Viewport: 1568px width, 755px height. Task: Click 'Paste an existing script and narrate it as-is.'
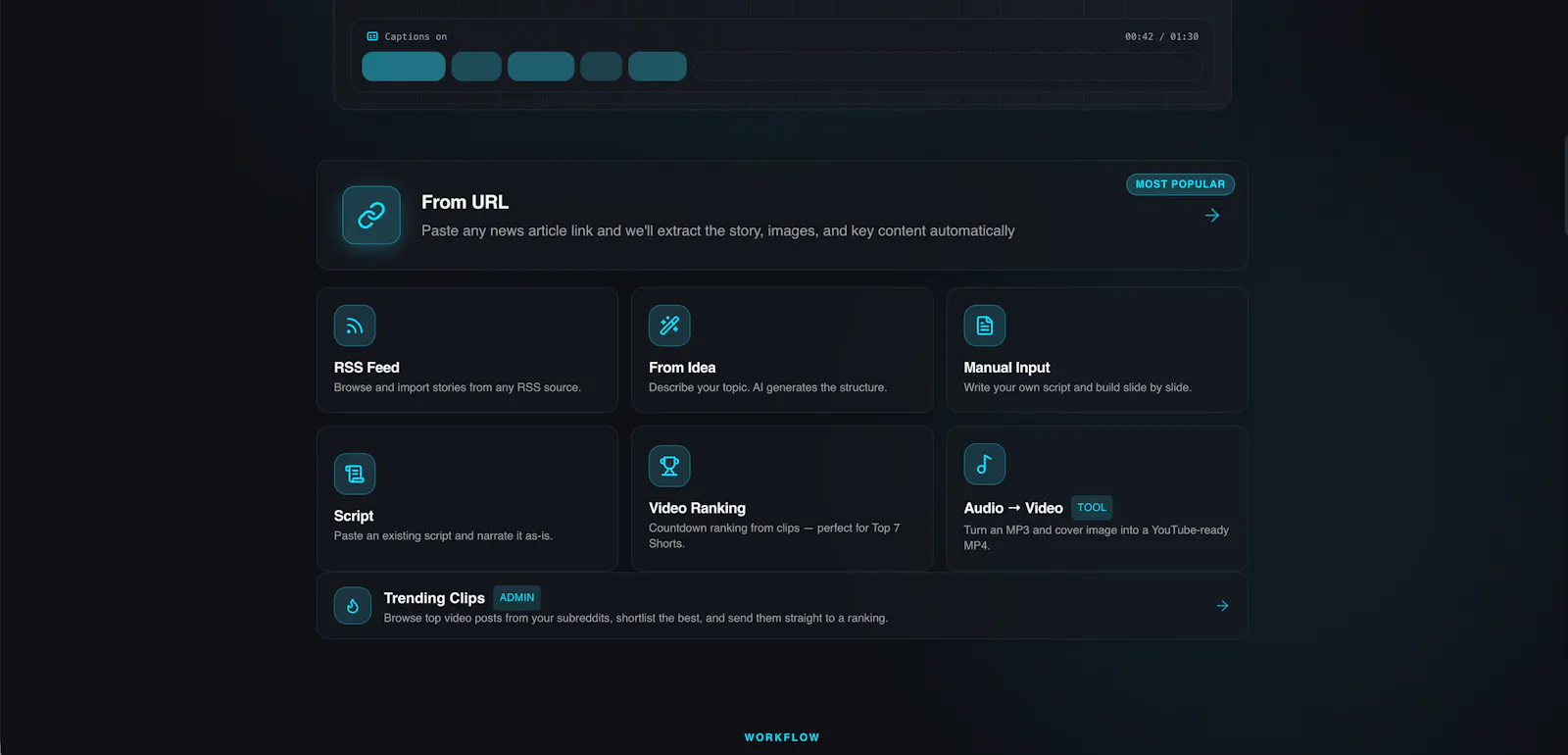tap(443, 535)
